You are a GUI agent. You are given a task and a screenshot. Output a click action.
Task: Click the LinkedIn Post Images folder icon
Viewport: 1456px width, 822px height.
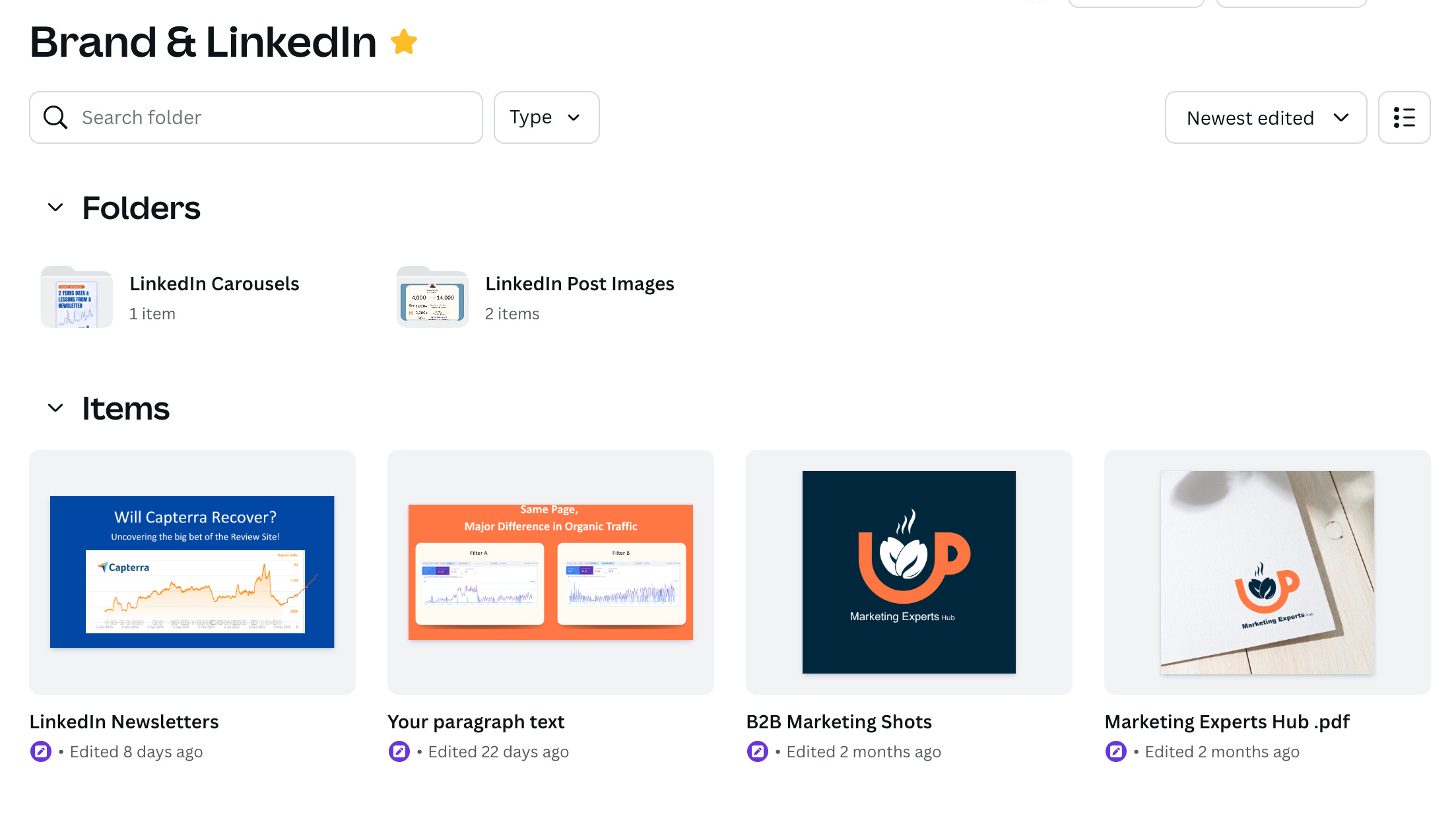pyautogui.click(x=432, y=297)
